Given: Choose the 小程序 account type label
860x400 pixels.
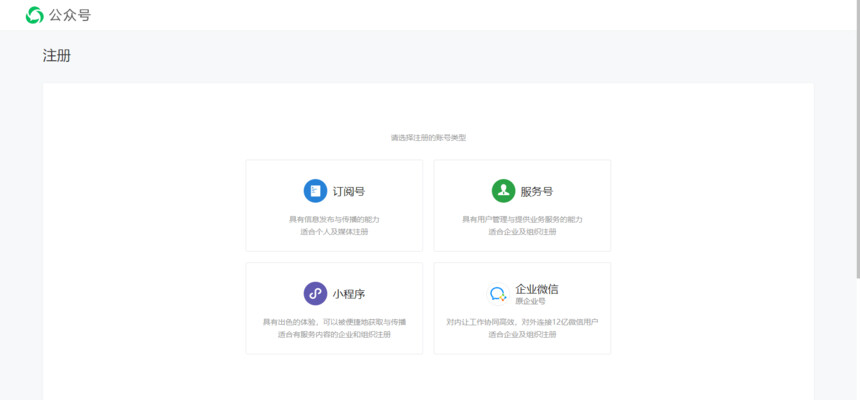Looking at the screenshot, I should 349,294.
